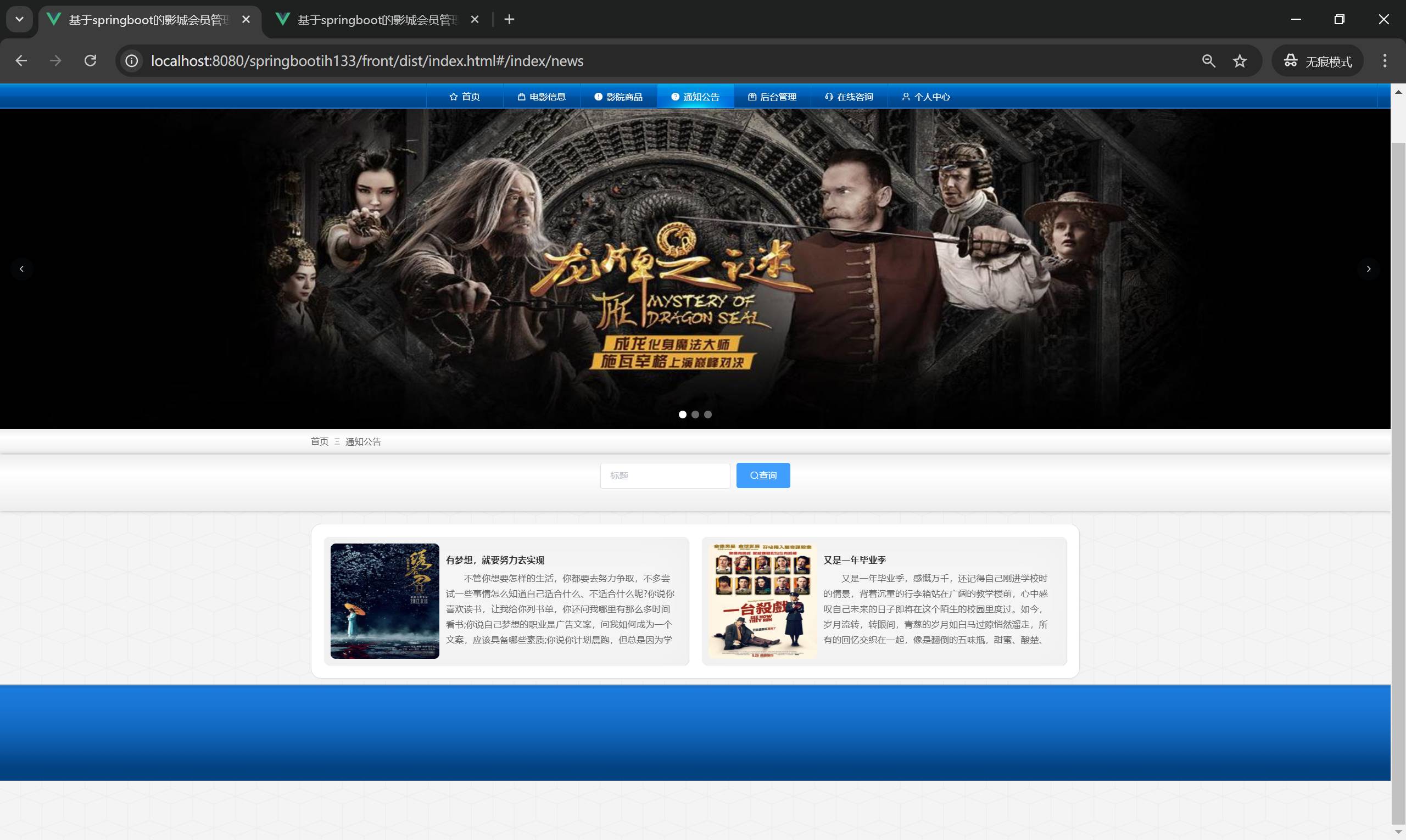This screenshot has height=840, width=1406.
Task: Bookmark this page with the star icon
Action: tap(1240, 60)
